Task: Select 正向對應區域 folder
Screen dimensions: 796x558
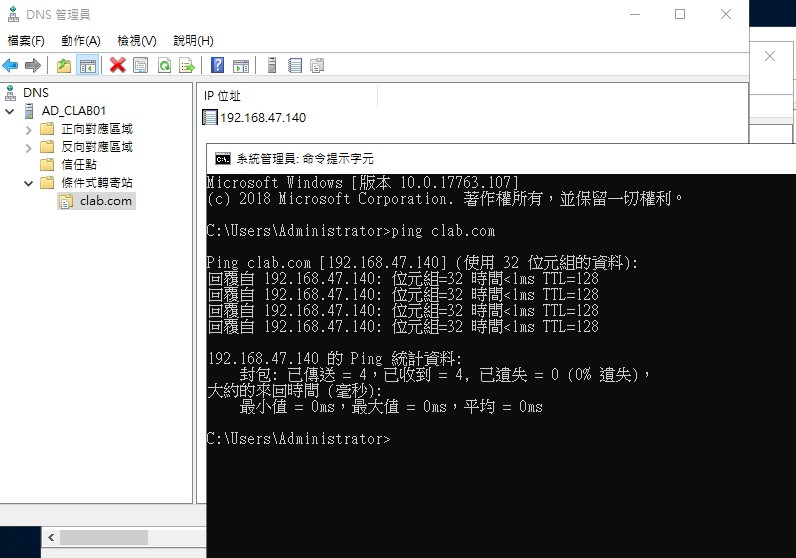Action: pos(97,129)
